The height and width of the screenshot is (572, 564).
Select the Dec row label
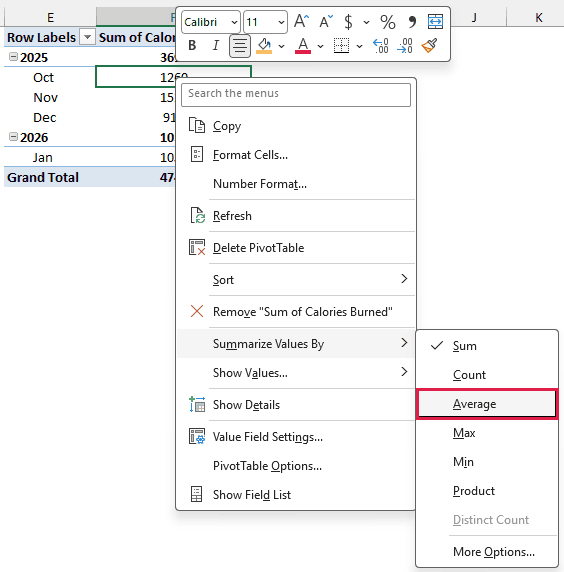pos(45,117)
